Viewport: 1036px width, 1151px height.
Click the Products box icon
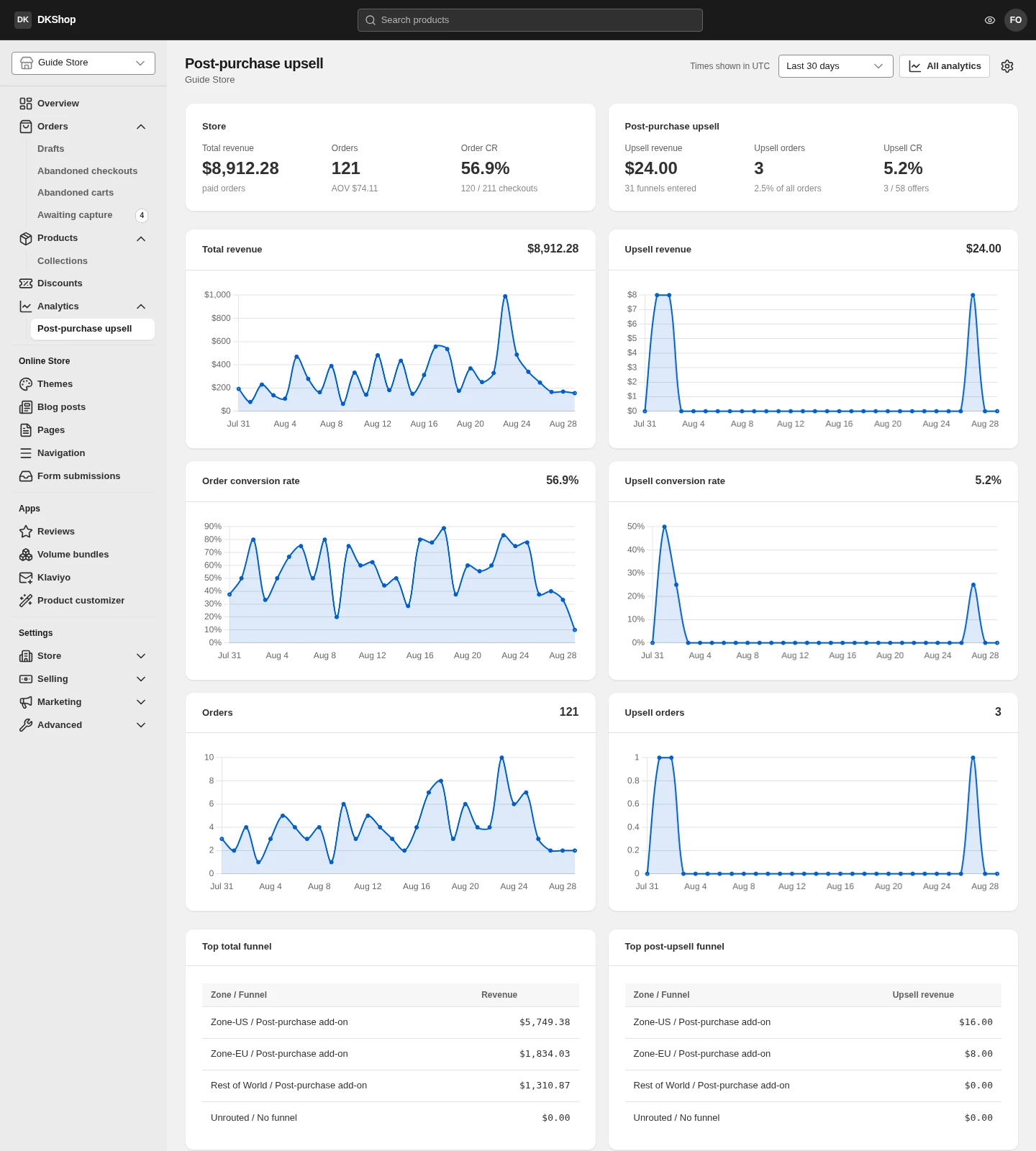pyautogui.click(x=26, y=238)
